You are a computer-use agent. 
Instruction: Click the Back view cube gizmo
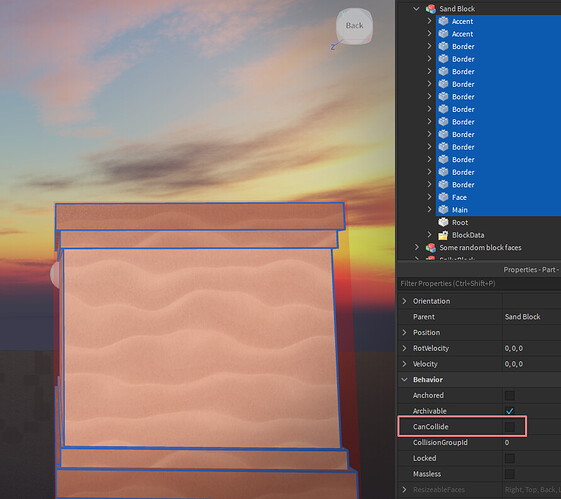pyautogui.click(x=354, y=26)
